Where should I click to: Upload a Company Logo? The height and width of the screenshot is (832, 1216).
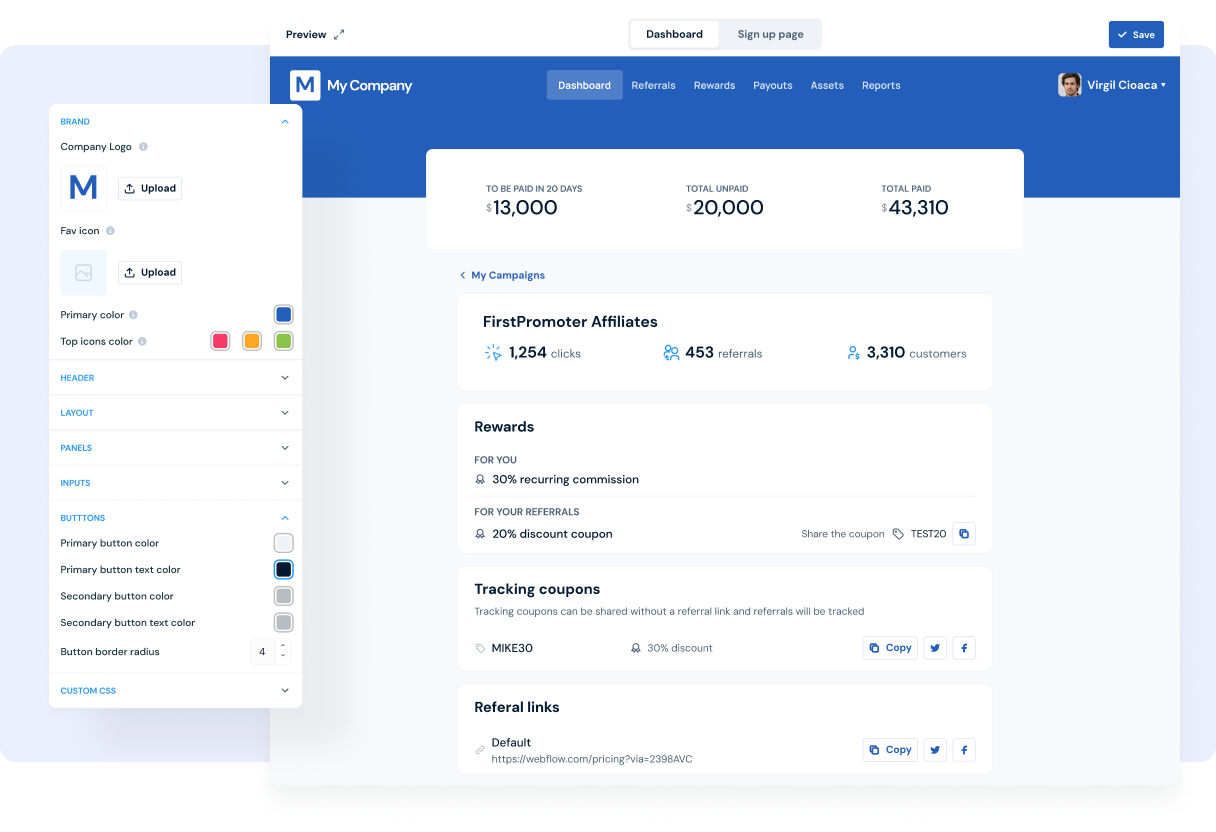150,188
